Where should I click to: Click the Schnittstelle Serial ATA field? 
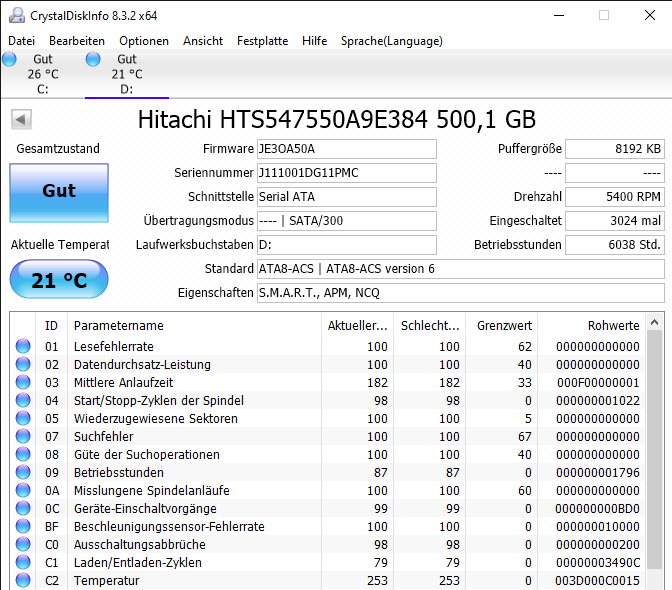point(347,197)
